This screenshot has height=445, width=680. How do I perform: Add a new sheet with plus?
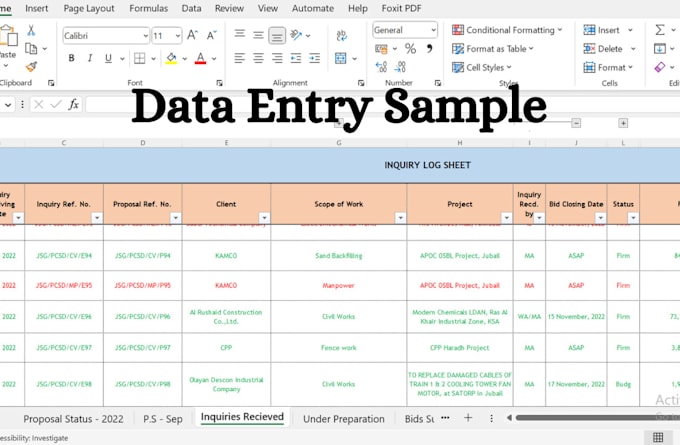click(x=468, y=418)
